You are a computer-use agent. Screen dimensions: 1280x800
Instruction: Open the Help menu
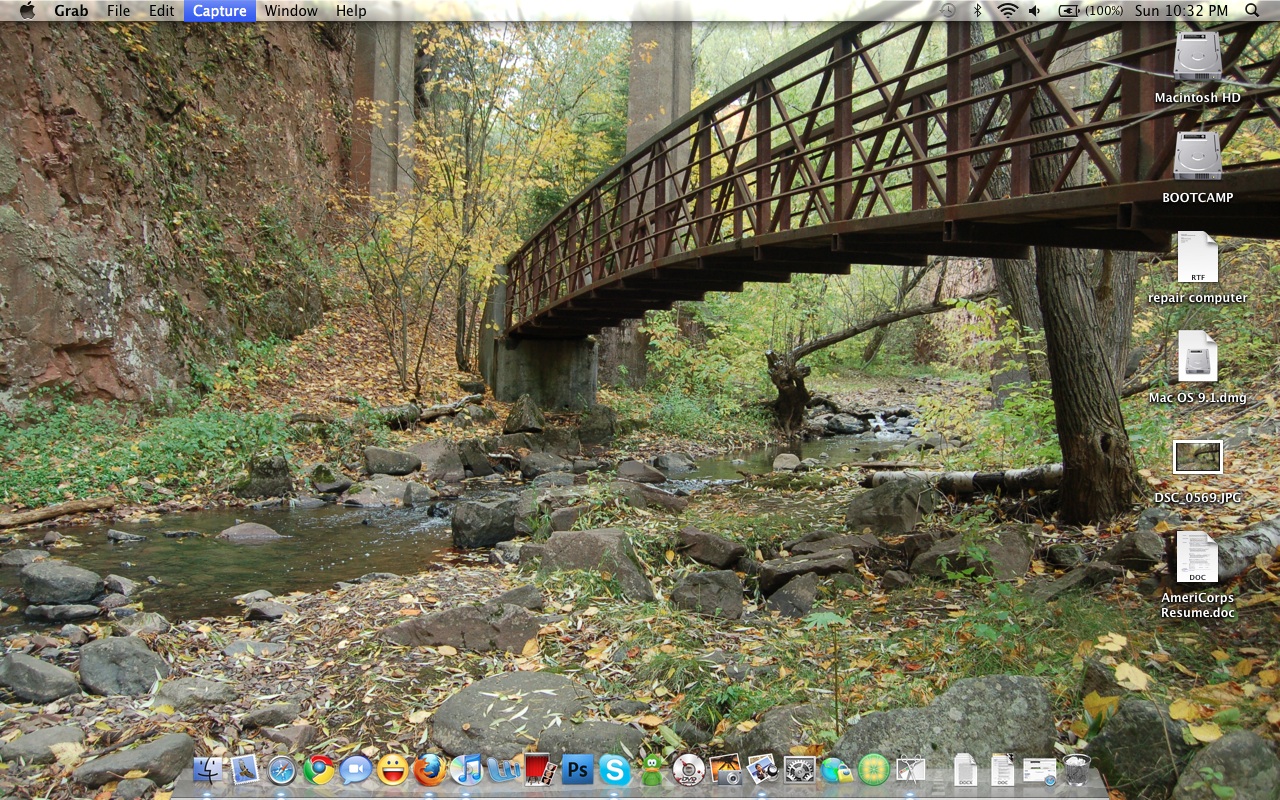351,10
